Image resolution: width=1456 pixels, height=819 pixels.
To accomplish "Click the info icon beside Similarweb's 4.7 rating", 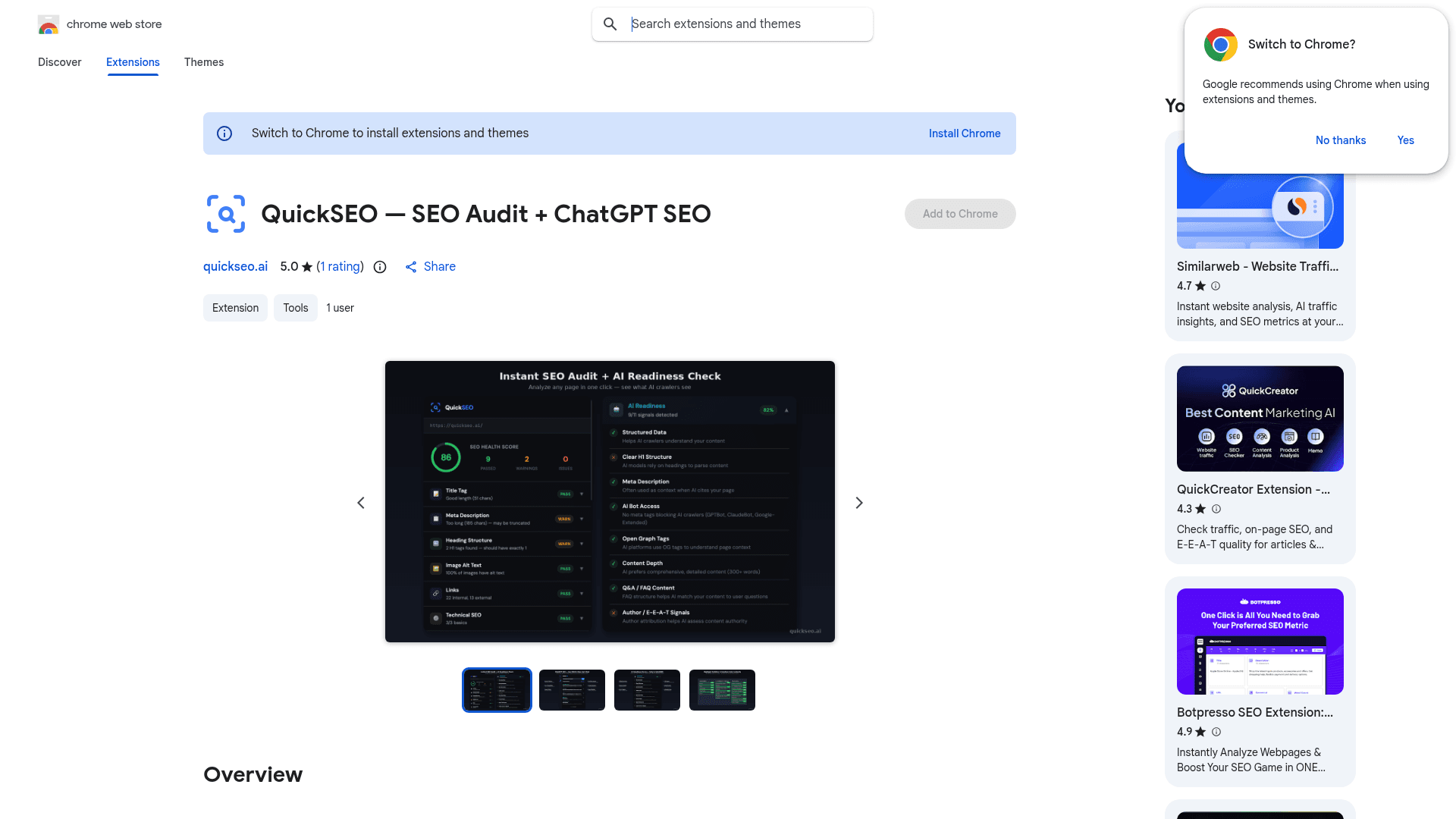I will coord(1215,286).
